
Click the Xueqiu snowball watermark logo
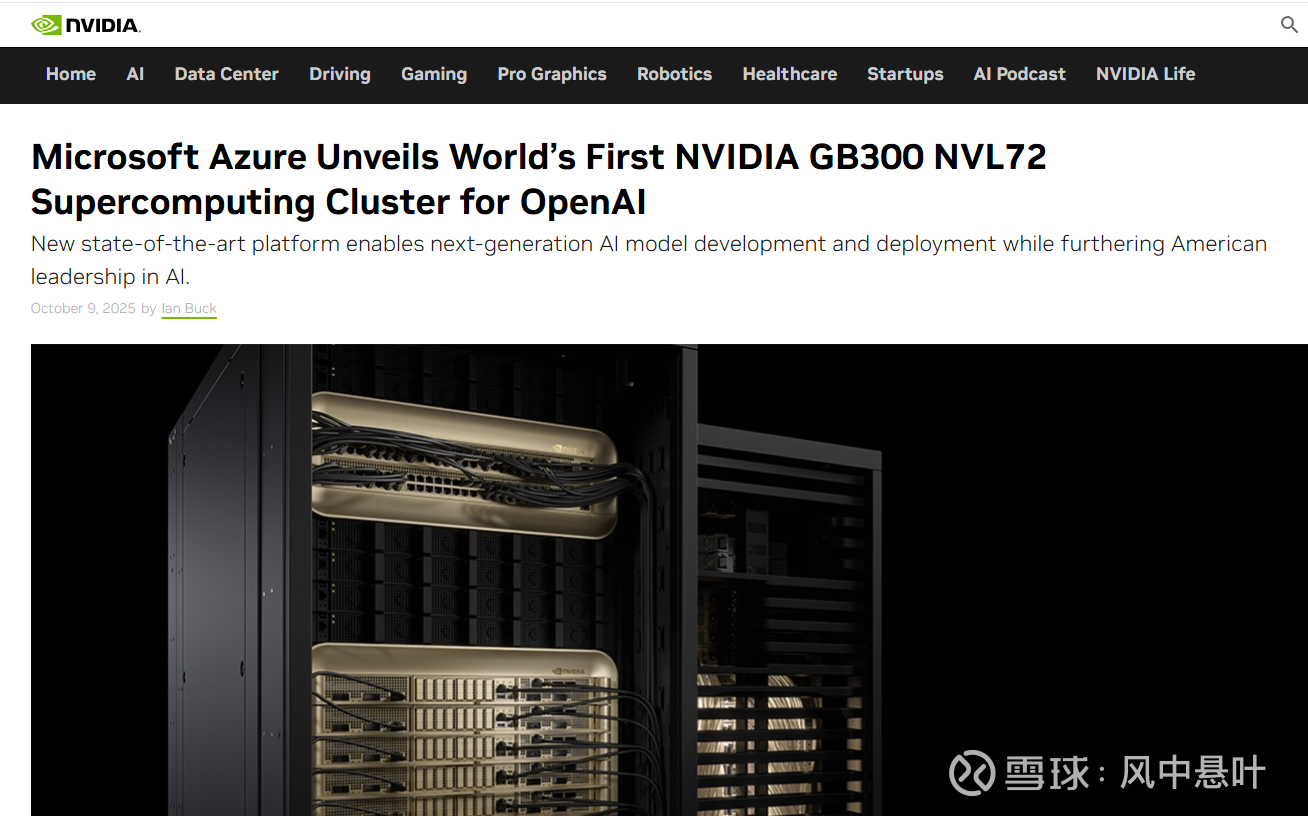click(x=972, y=772)
